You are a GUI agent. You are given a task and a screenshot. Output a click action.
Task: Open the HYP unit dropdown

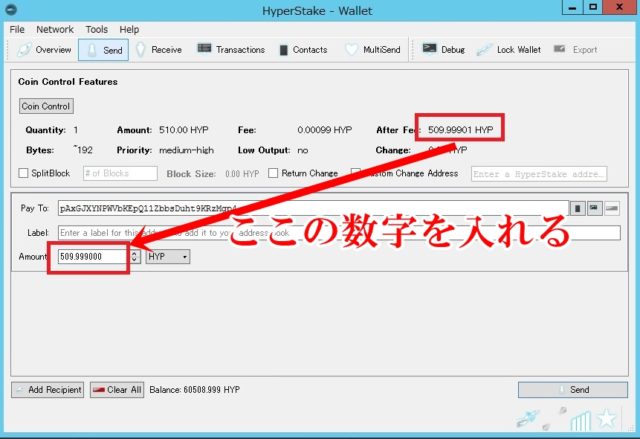coord(168,257)
